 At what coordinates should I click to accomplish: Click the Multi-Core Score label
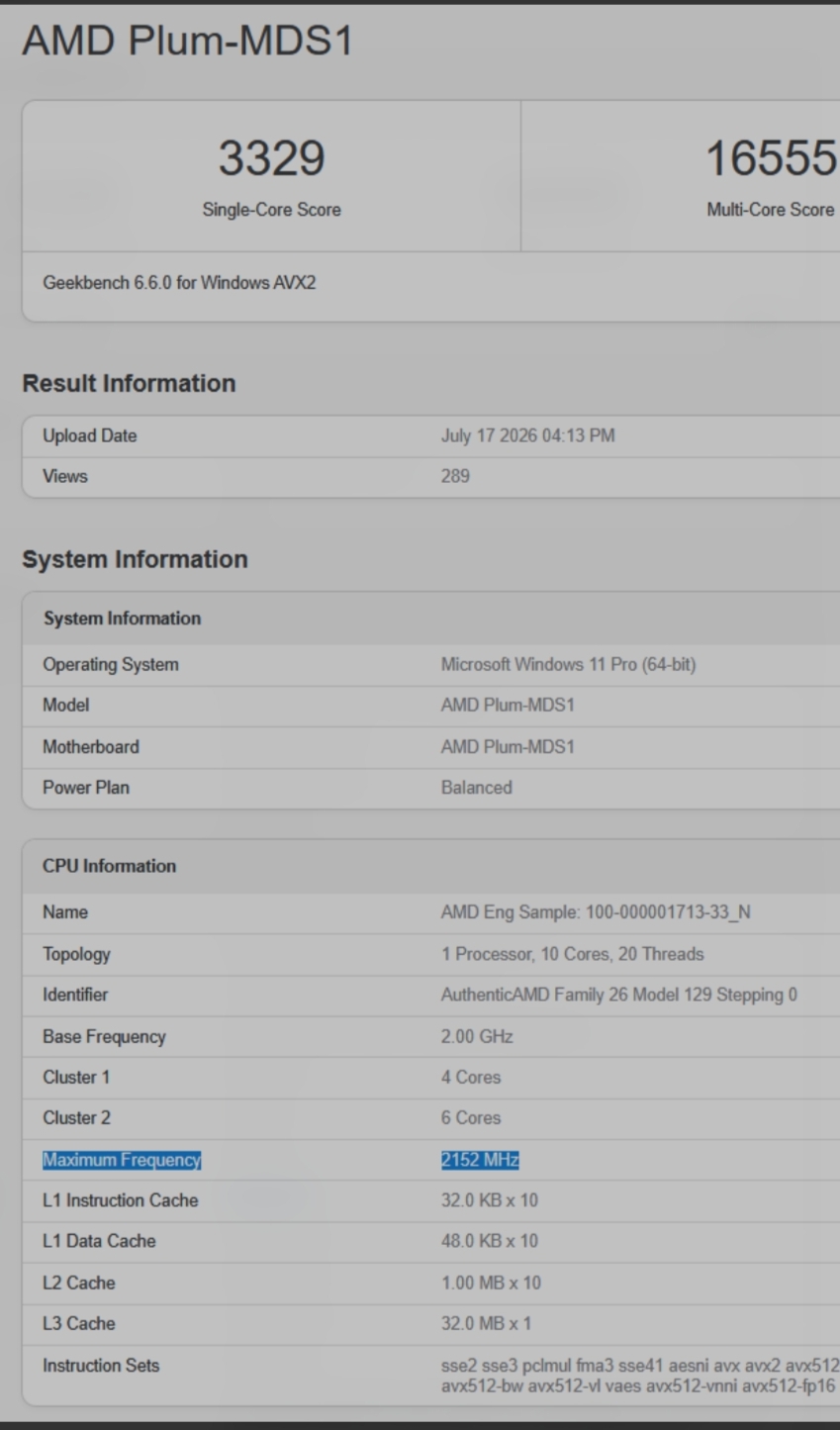click(770, 210)
